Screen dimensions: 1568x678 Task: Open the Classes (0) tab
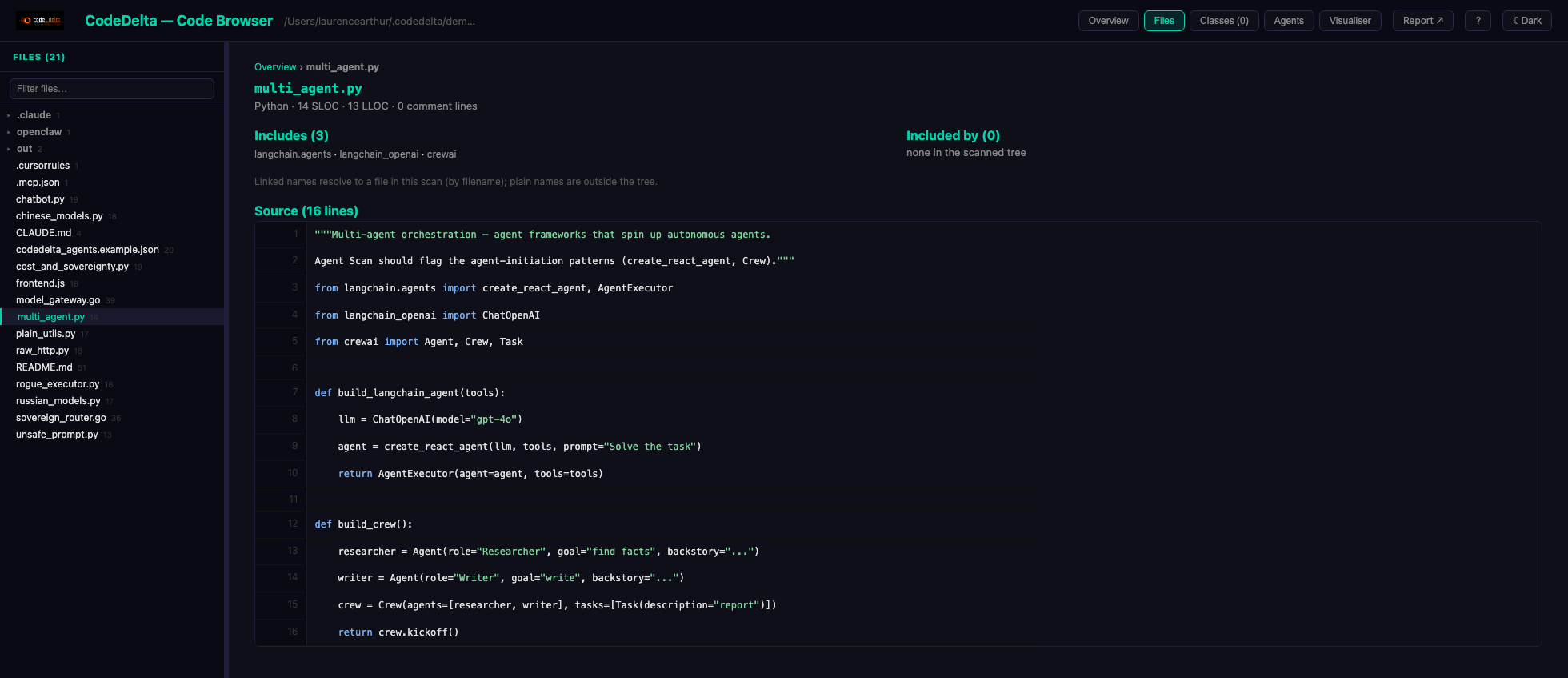click(x=1224, y=21)
